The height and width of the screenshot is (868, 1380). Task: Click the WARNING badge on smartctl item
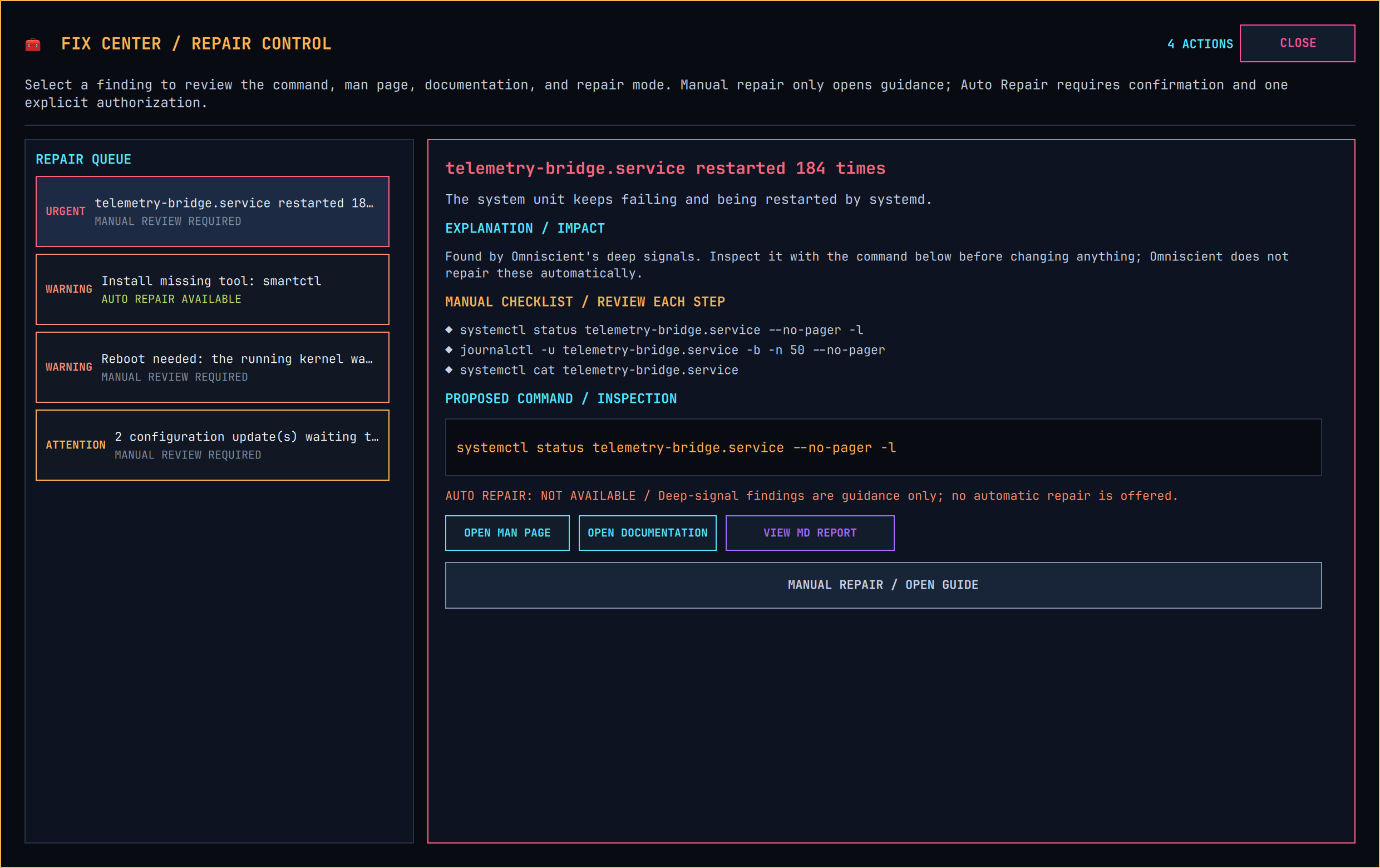69,289
